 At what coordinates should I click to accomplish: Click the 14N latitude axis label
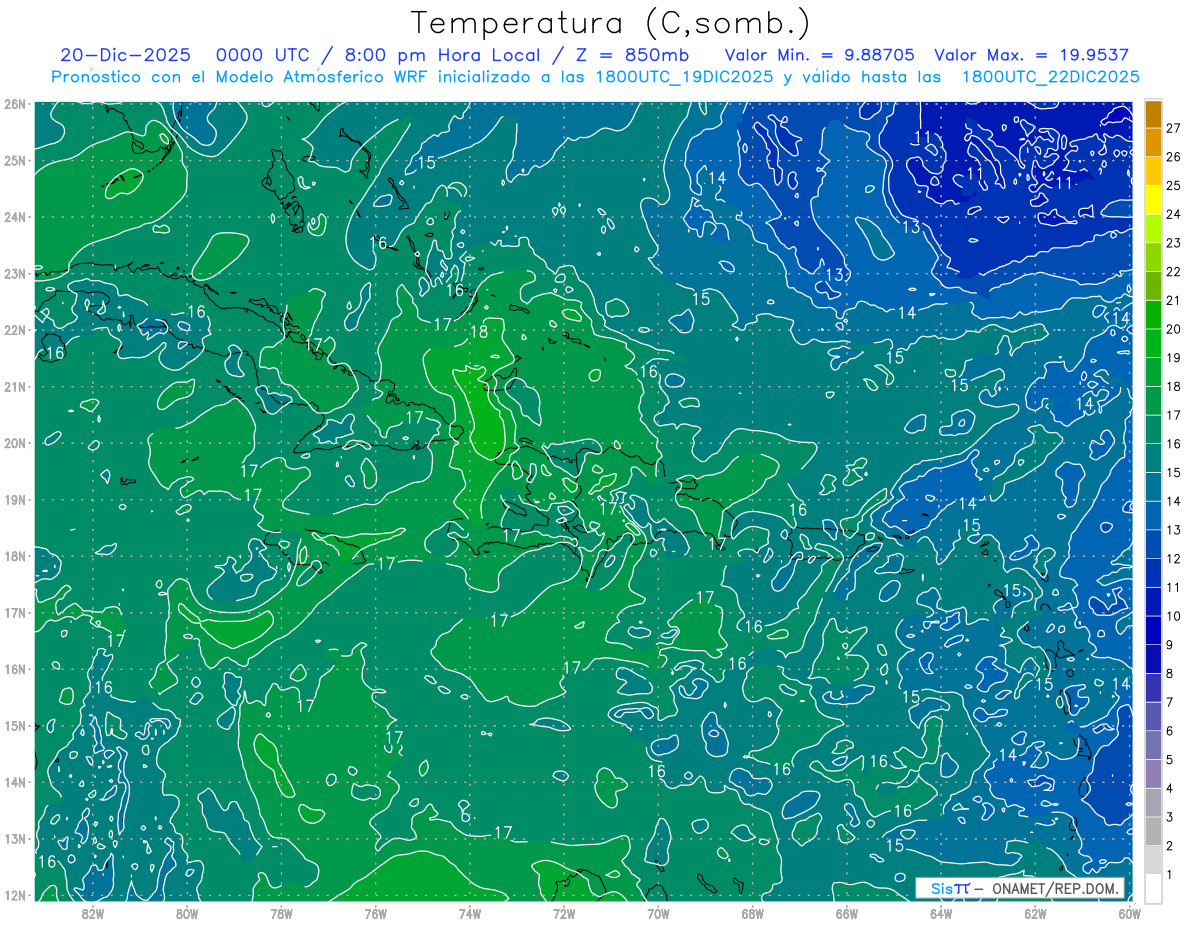click(15, 782)
